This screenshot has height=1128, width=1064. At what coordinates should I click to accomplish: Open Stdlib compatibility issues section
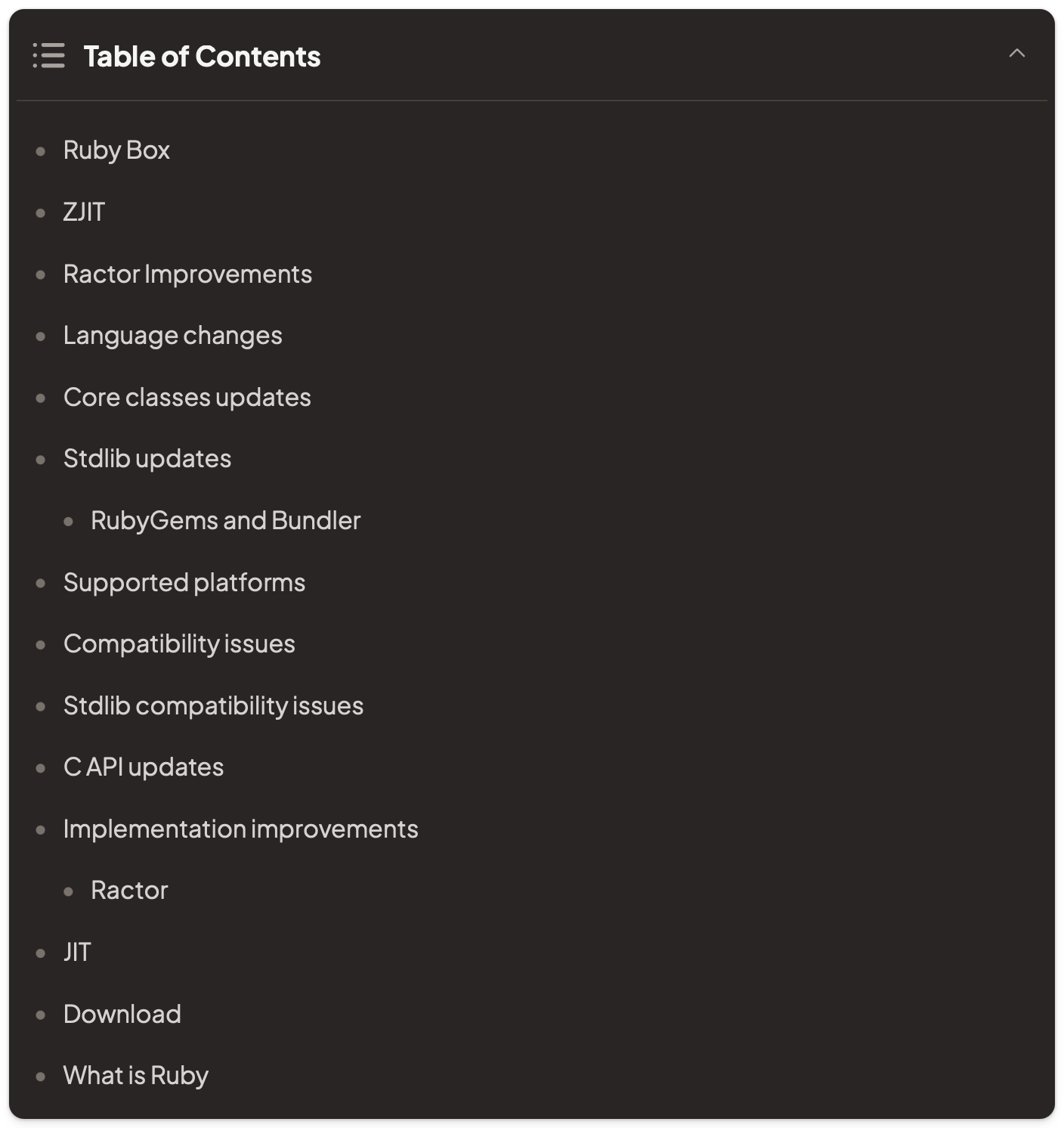(x=213, y=706)
